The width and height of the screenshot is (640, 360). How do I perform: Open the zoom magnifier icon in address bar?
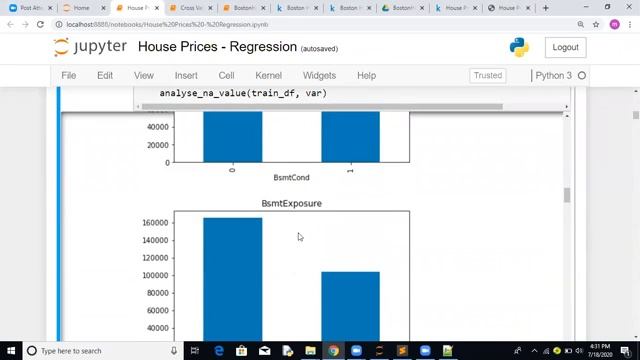580,24
